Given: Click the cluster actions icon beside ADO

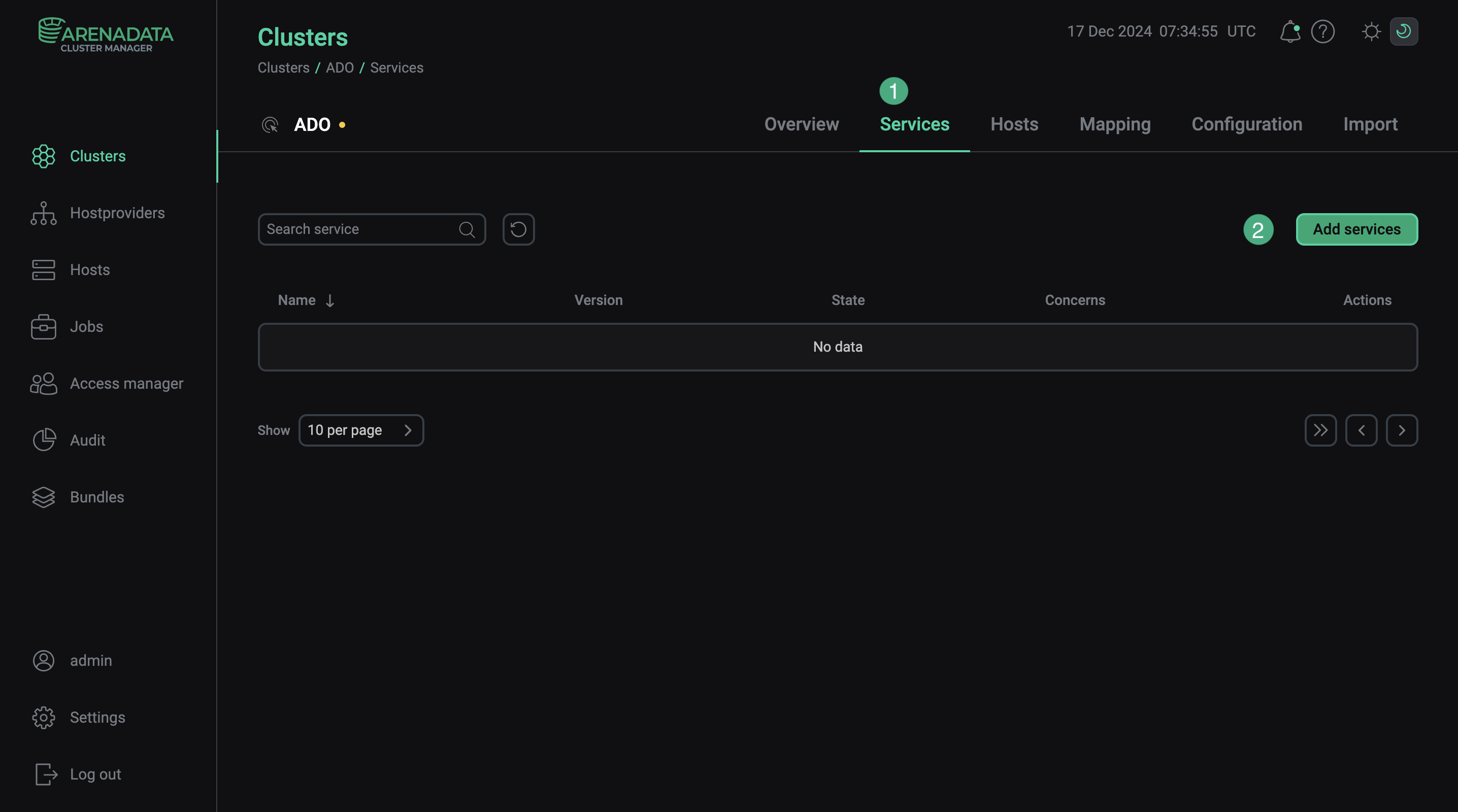Looking at the screenshot, I should [270, 124].
